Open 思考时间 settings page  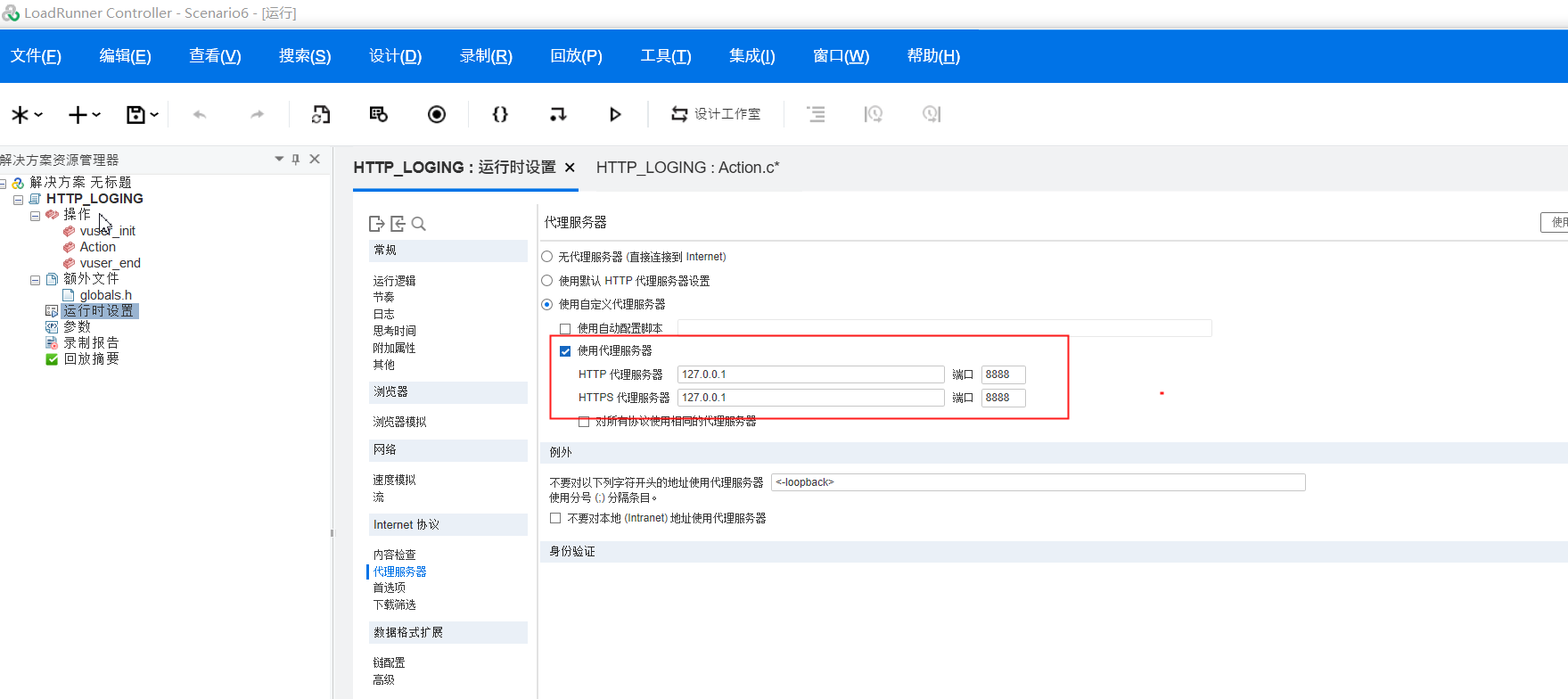pos(394,331)
